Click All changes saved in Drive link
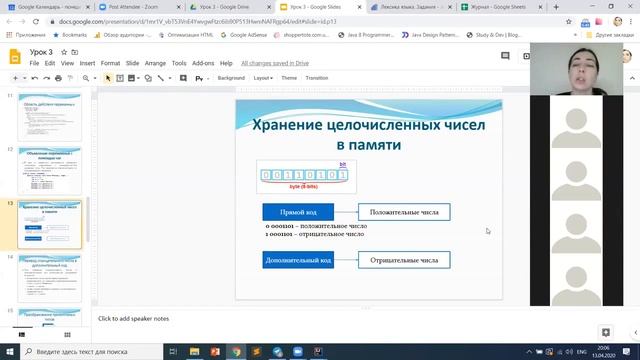 275,63
